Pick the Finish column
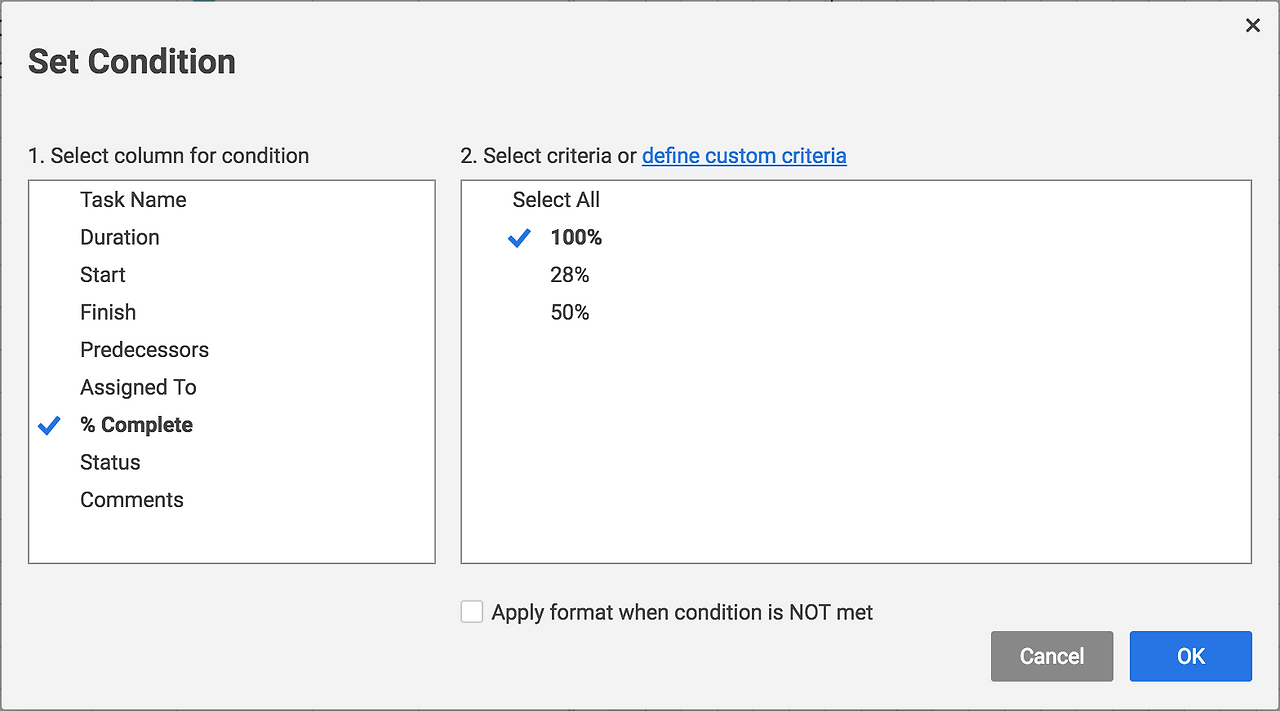Image resolution: width=1280 pixels, height=711 pixels. tap(108, 312)
